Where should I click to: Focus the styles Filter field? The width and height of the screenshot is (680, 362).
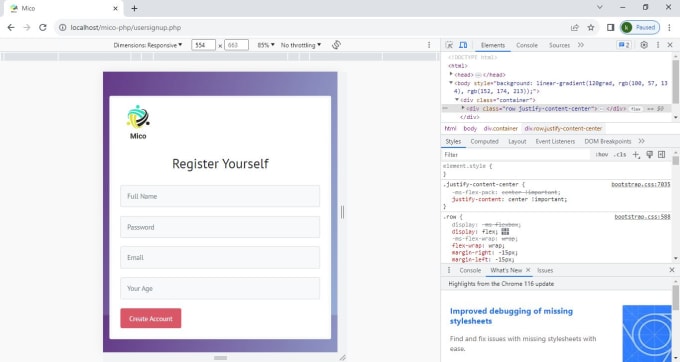(x=516, y=154)
